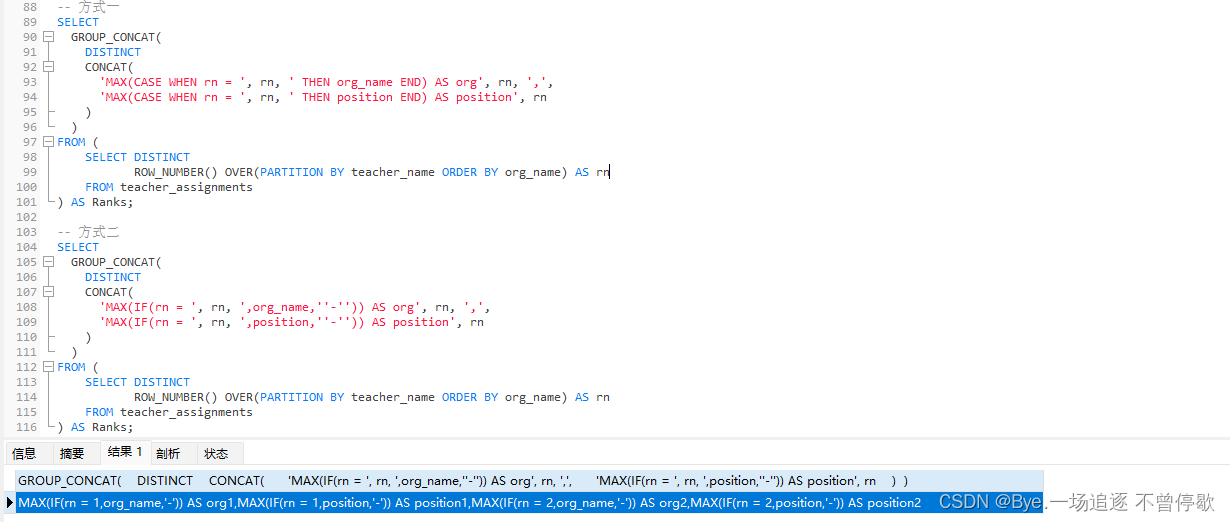1230x522 pixels.
Task: Click teacher_assignments table name on line 115
Action: (x=186, y=412)
